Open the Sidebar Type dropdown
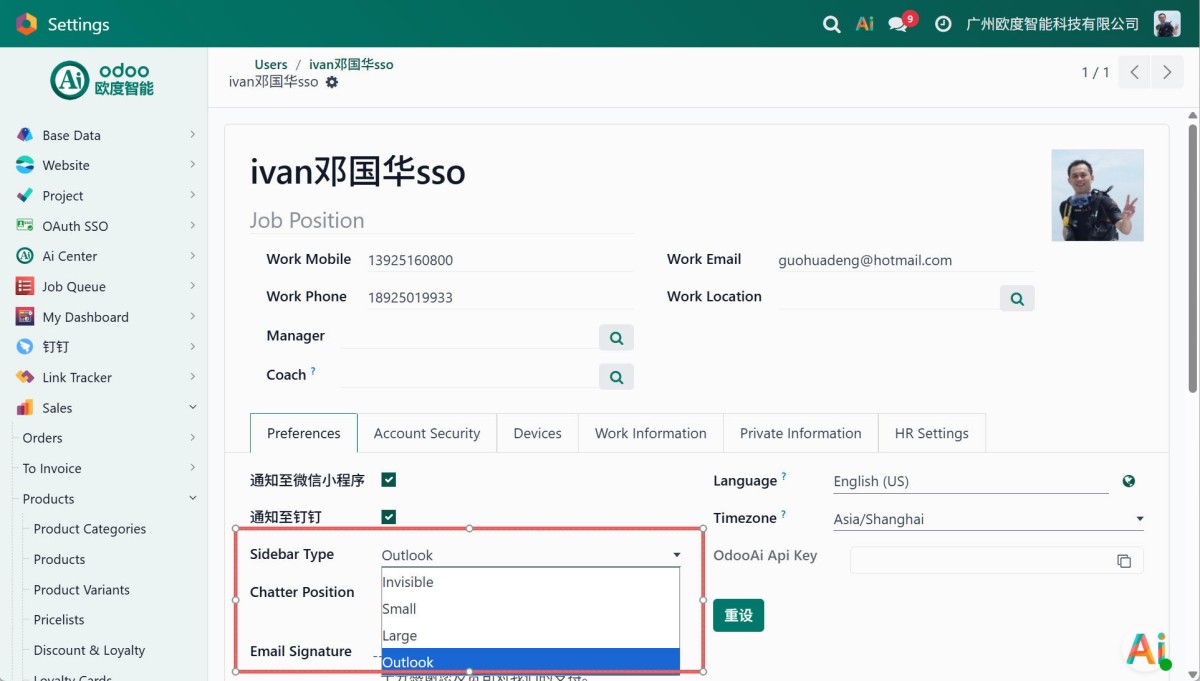Viewport: 1200px width, 681px height. [x=531, y=555]
